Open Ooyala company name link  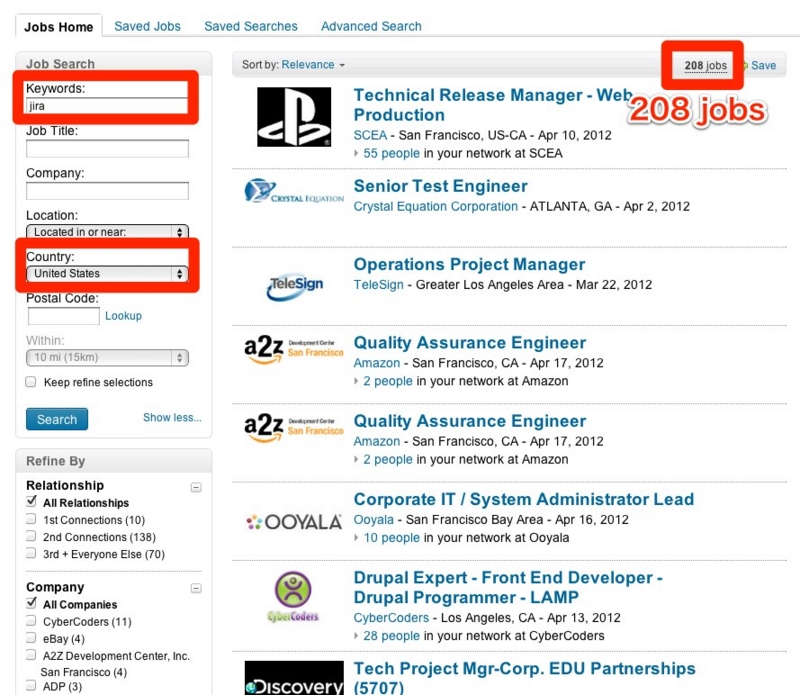coord(373,519)
